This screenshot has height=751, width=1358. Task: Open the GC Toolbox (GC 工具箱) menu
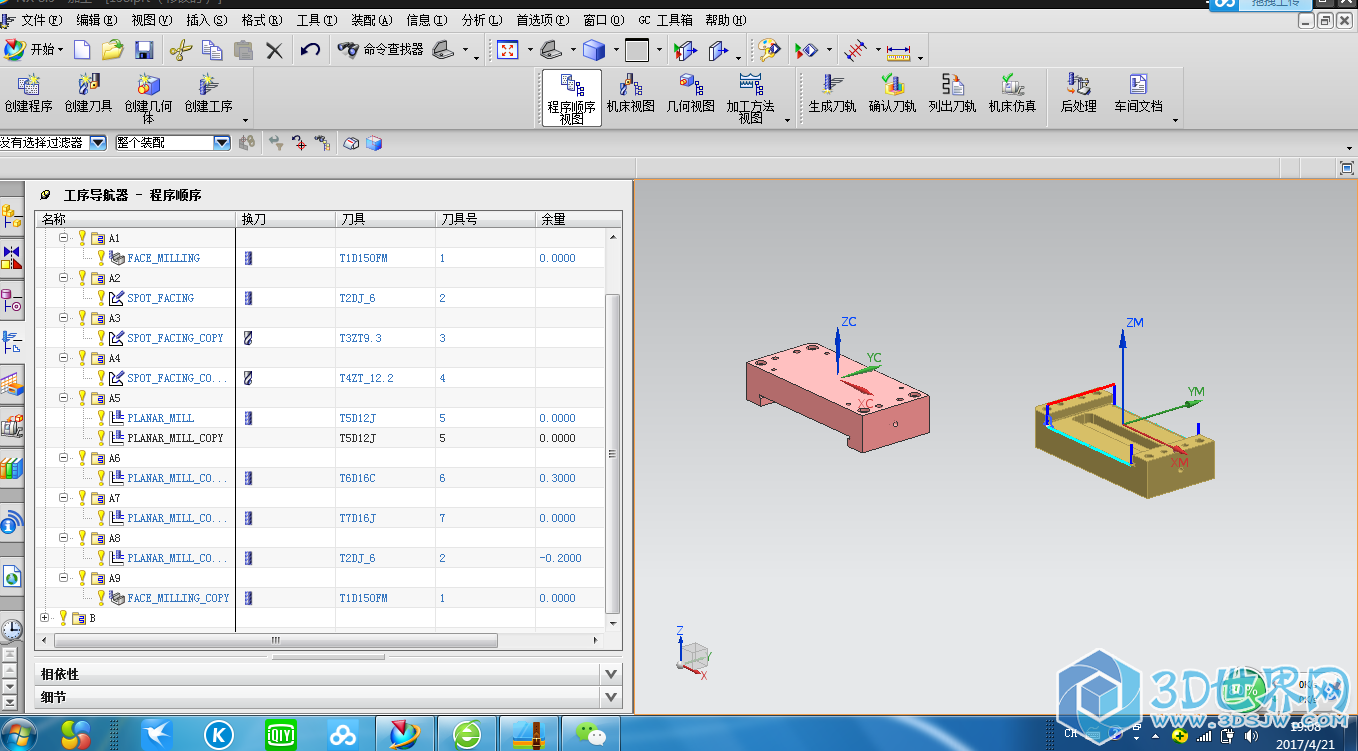666,20
